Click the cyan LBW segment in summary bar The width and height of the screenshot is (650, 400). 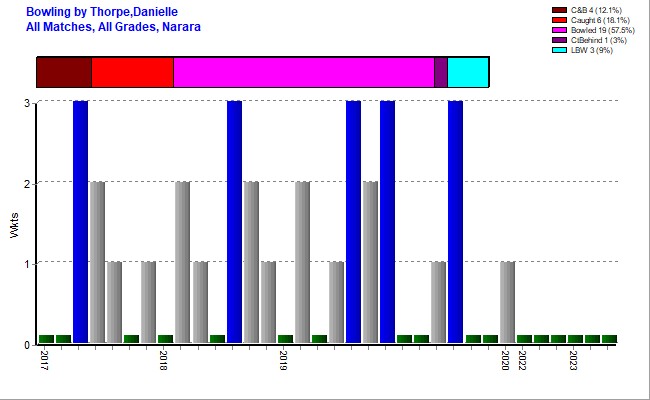467,73
